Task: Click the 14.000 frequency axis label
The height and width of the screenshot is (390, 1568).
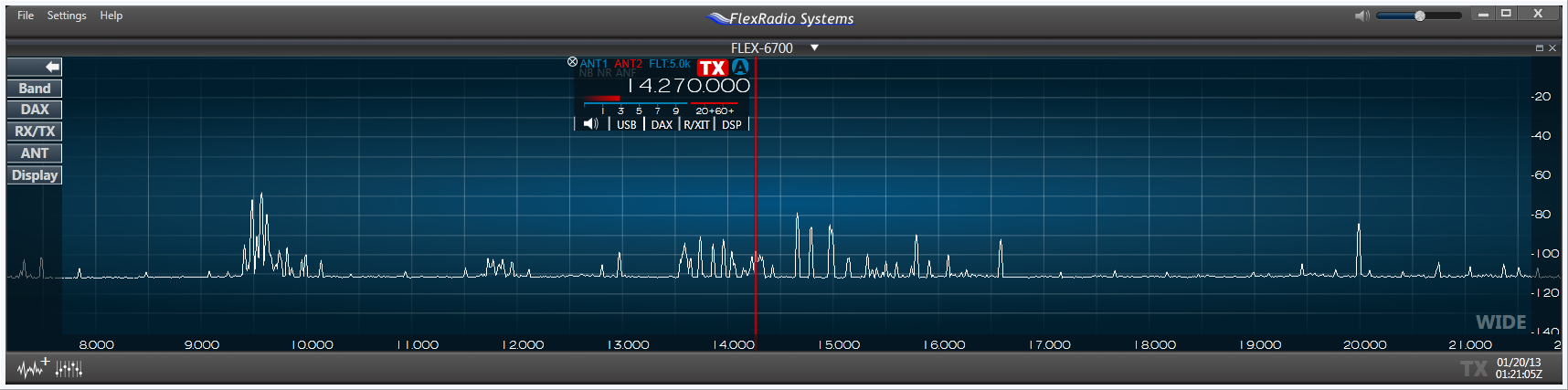Action: coord(734,344)
